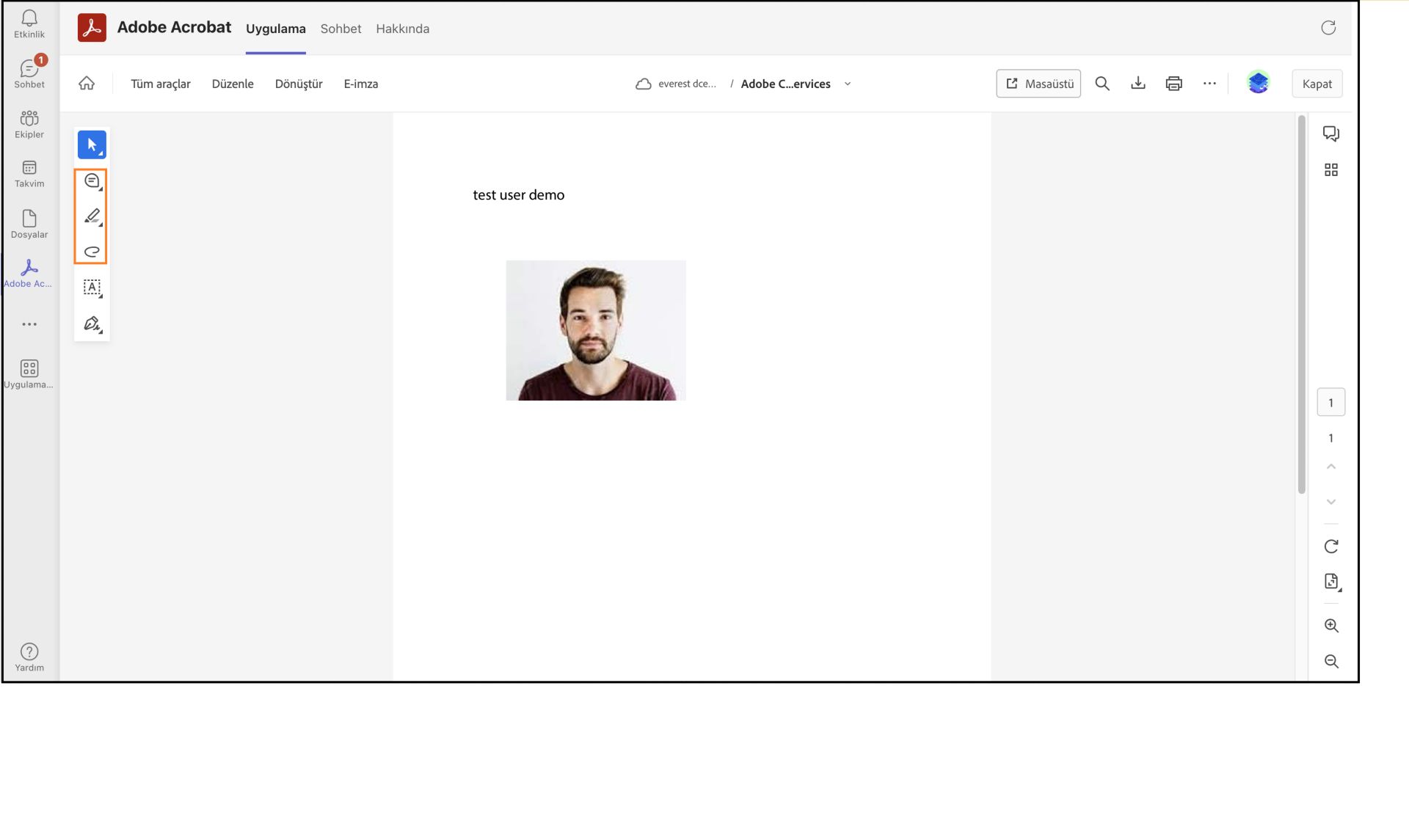Go to the Acrobat home icon
Viewport: 1409px width, 840px height.
[87, 84]
